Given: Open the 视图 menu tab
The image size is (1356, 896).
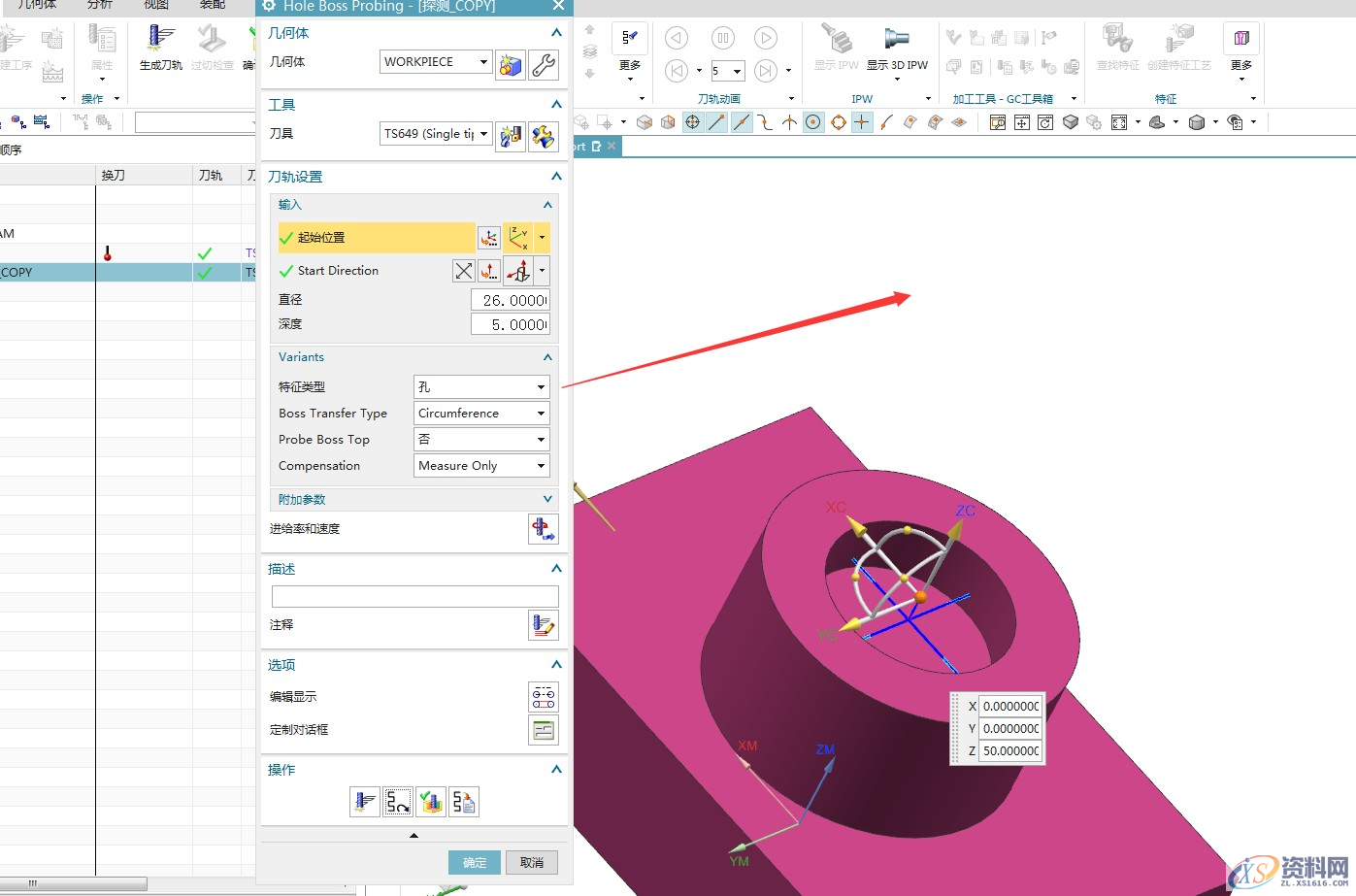Looking at the screenshot, I should coord(156,6).
